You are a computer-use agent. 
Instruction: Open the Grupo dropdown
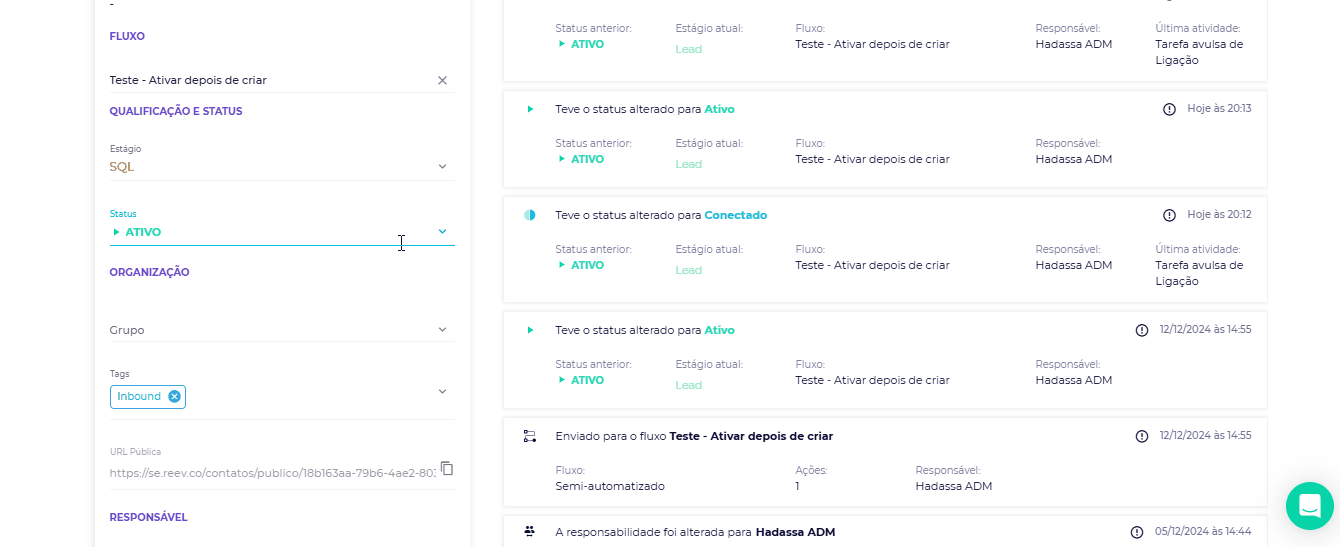(282, 330)
